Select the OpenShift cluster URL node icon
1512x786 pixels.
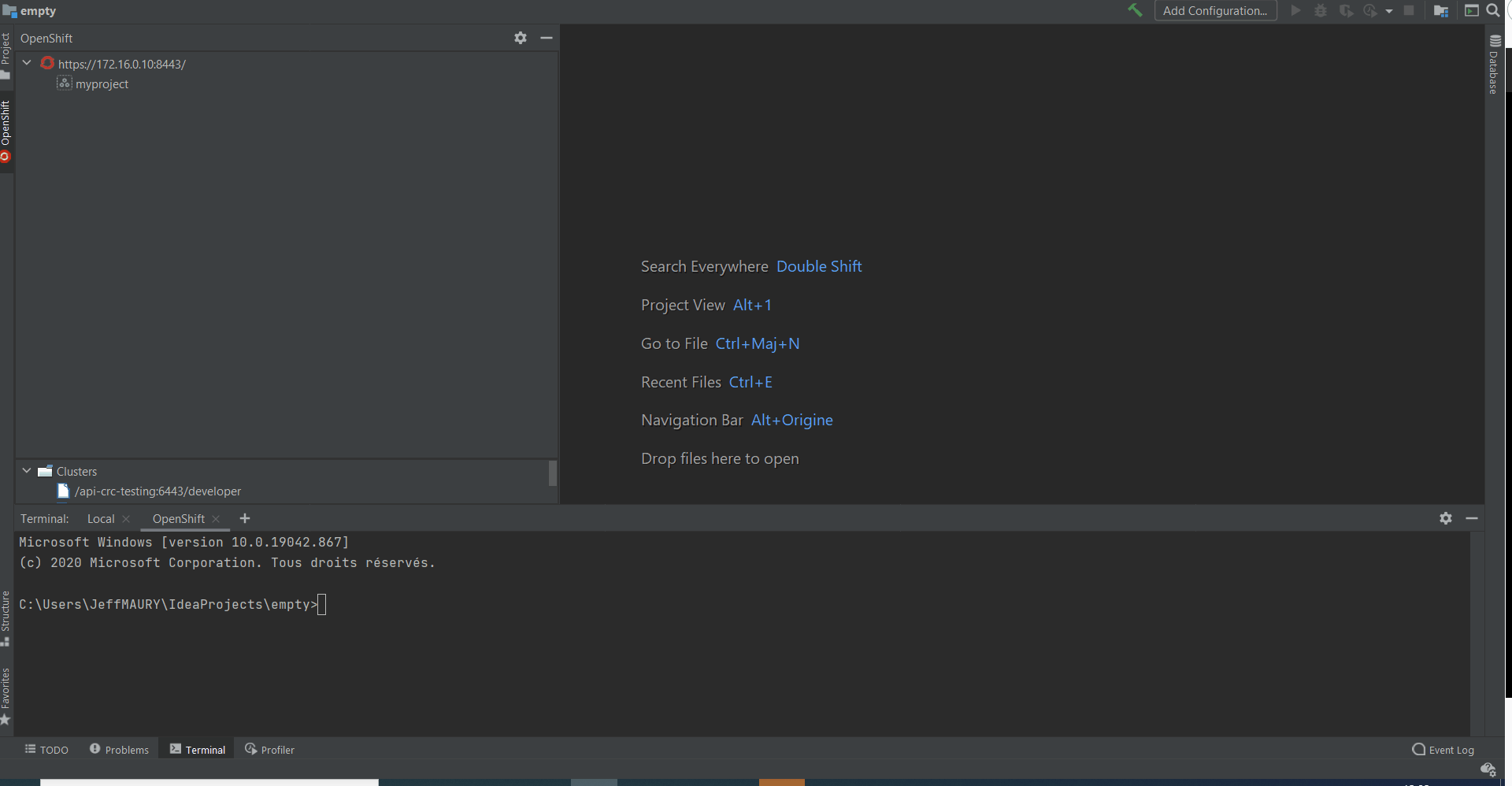pos(47,63)
